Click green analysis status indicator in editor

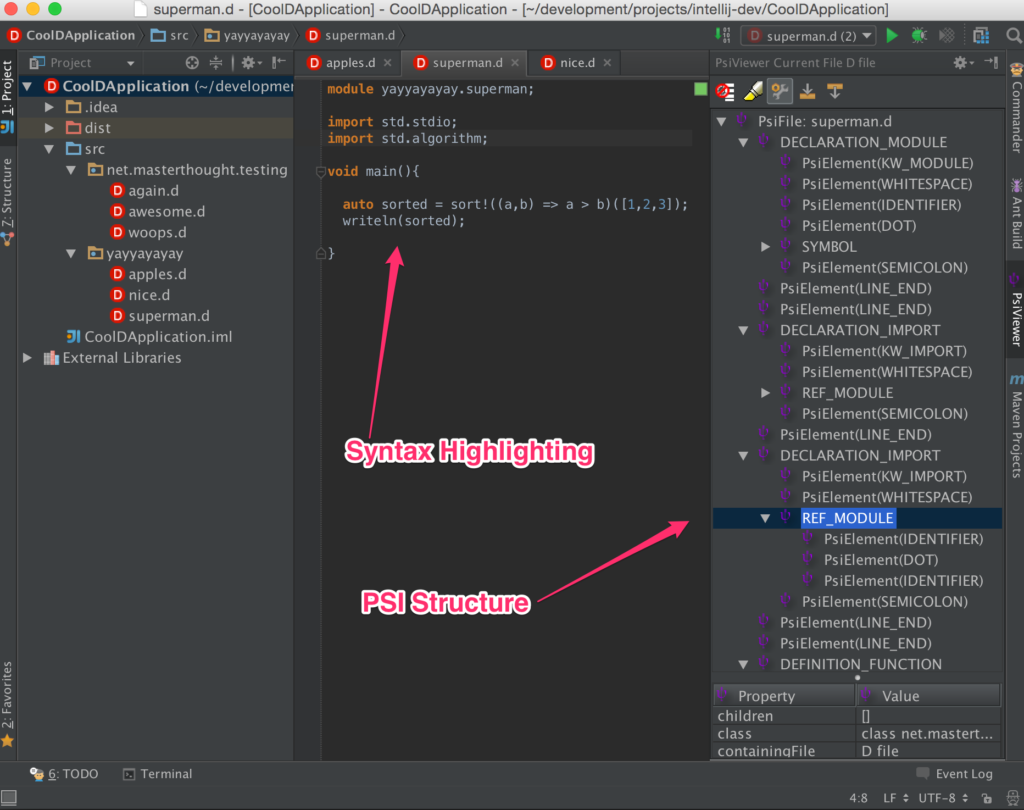[x=701, y=89]
